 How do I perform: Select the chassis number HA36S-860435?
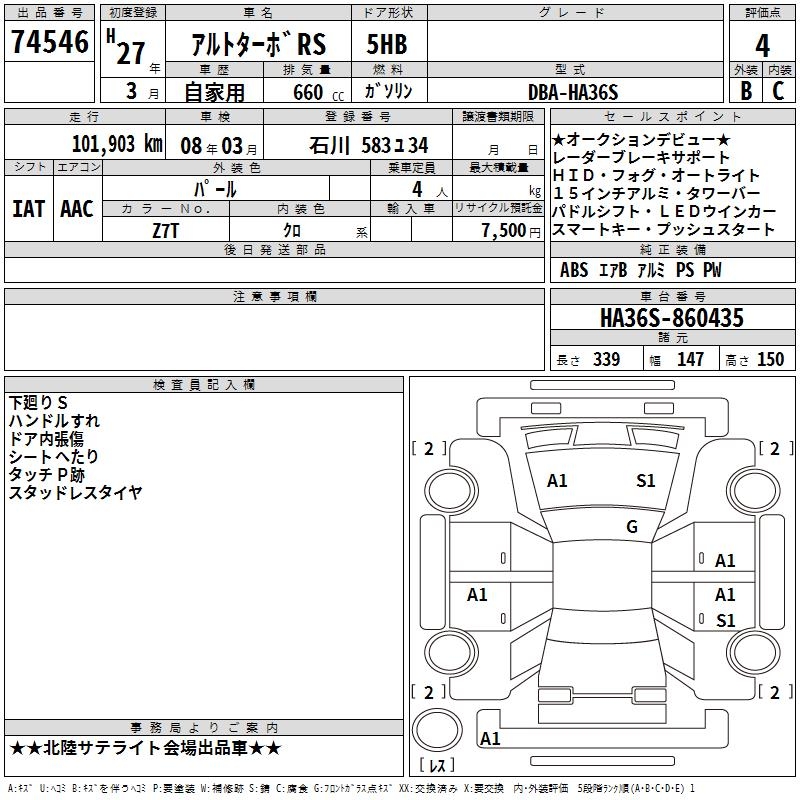coord(671,319)
